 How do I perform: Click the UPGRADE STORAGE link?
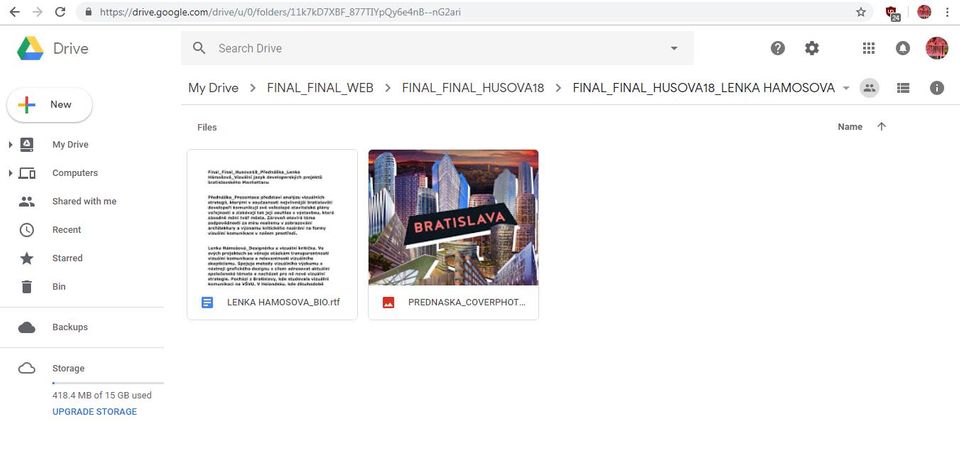[x=95, y=412]
